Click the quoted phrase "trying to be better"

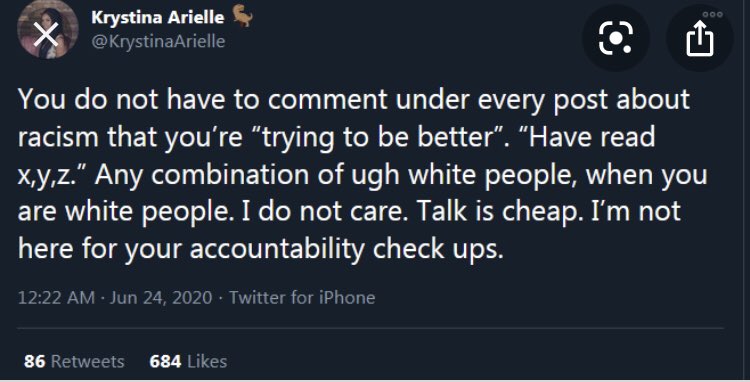(375, 139)
